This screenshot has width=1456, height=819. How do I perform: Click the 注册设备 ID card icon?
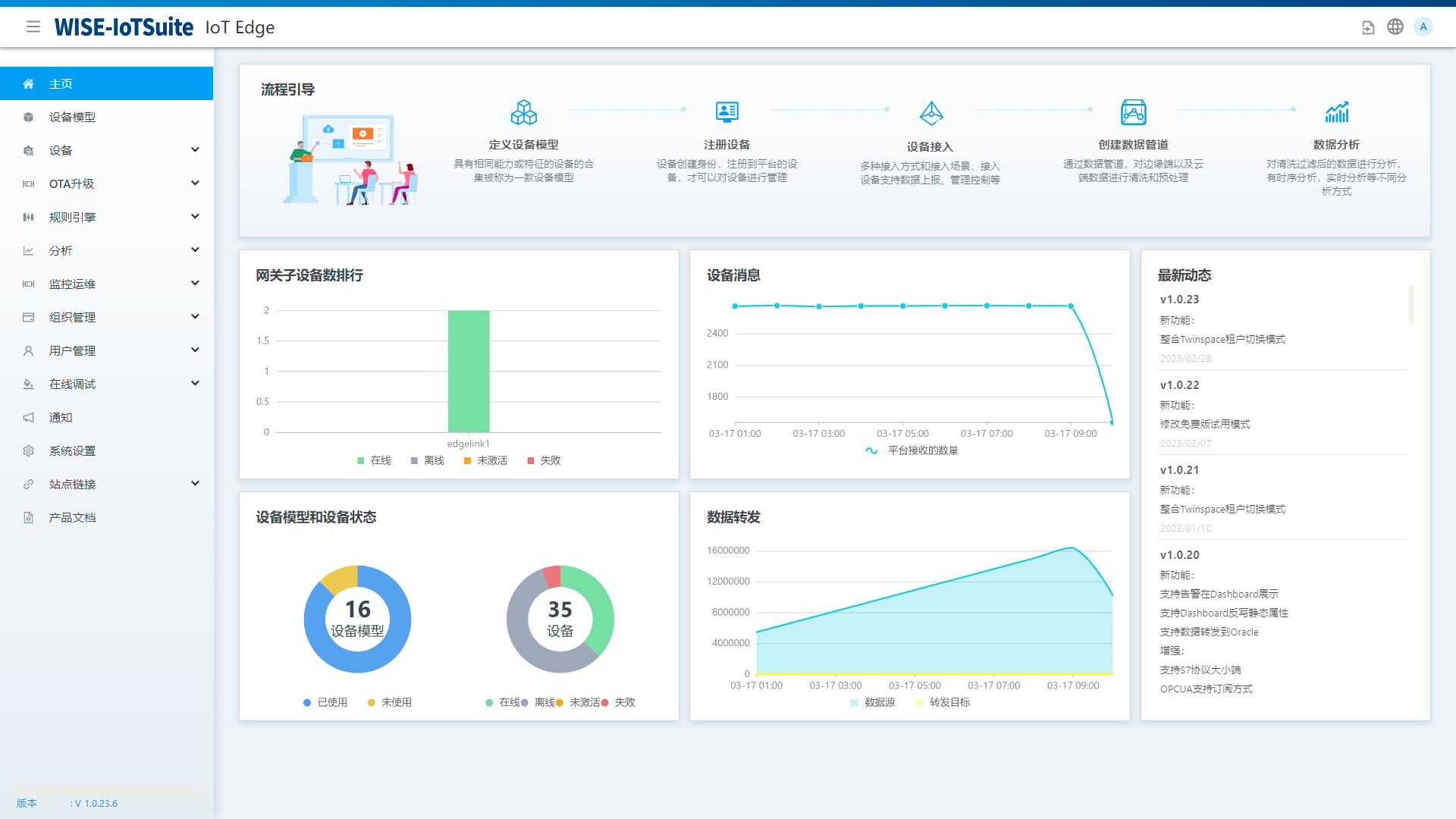(727, 112)
